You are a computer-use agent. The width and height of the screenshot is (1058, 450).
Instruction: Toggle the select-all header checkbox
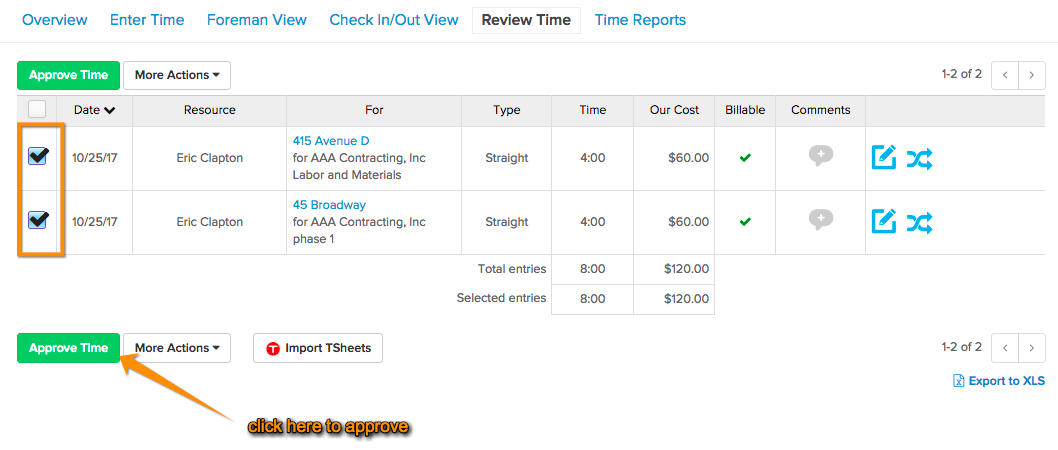[37, 109]
